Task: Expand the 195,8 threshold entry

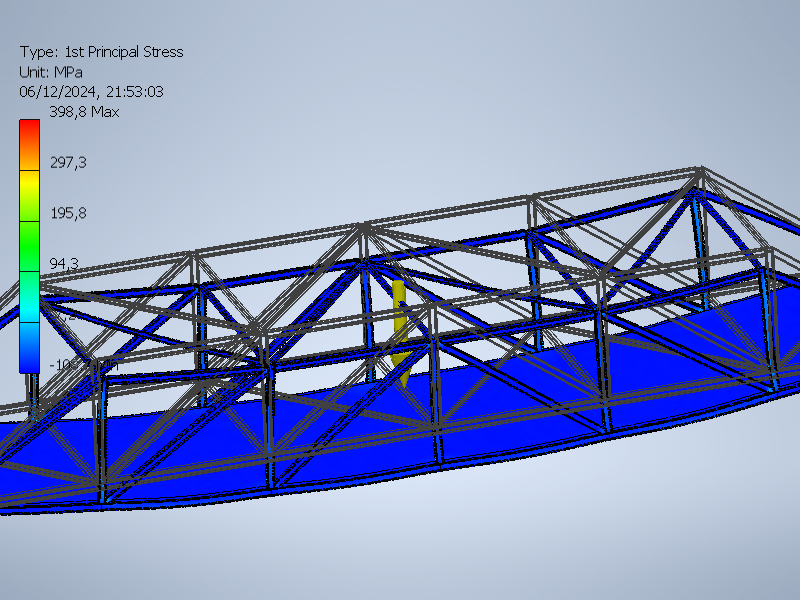Action: pos(68,212)
